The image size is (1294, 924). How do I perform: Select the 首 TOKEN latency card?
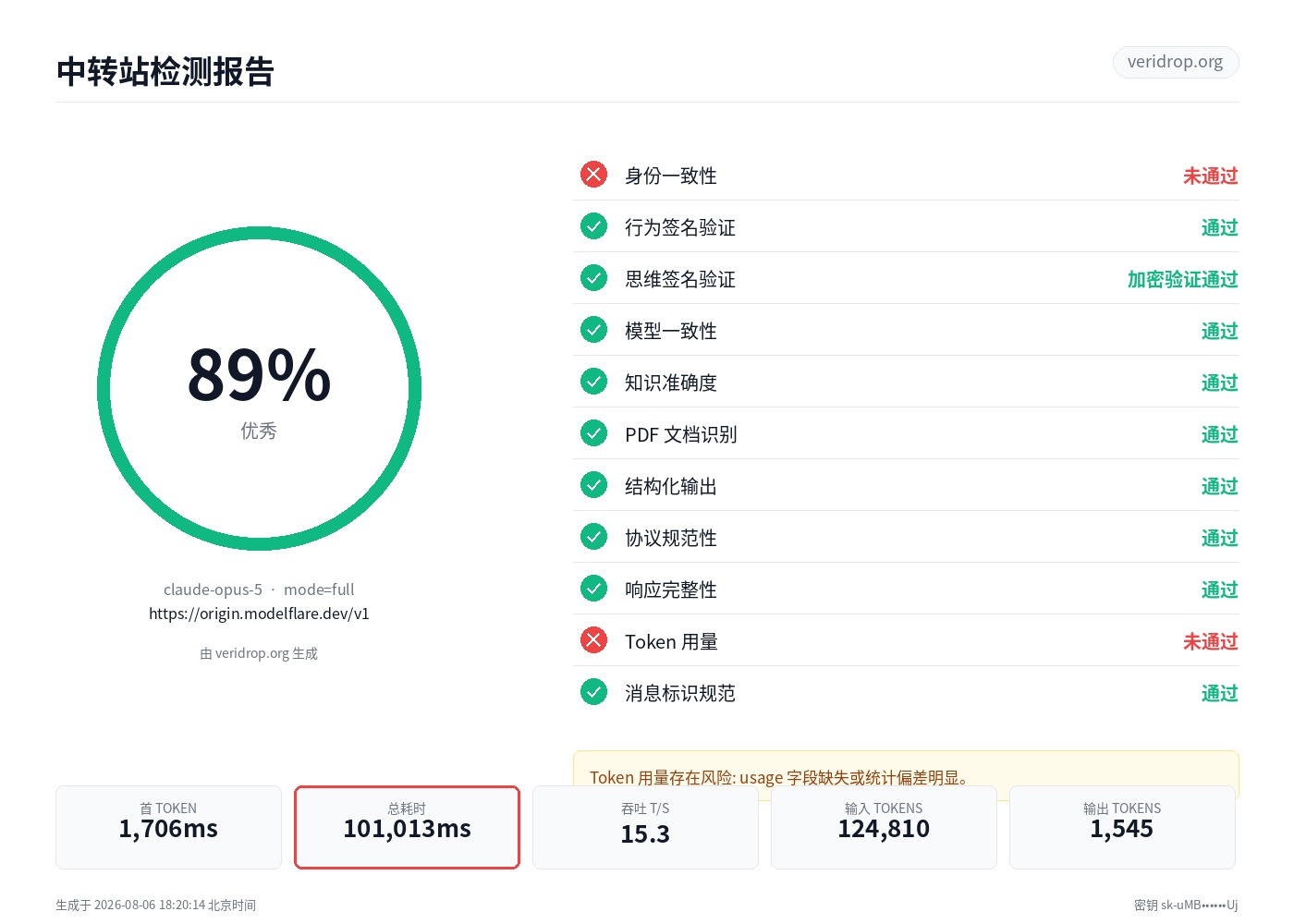[168, 827]
